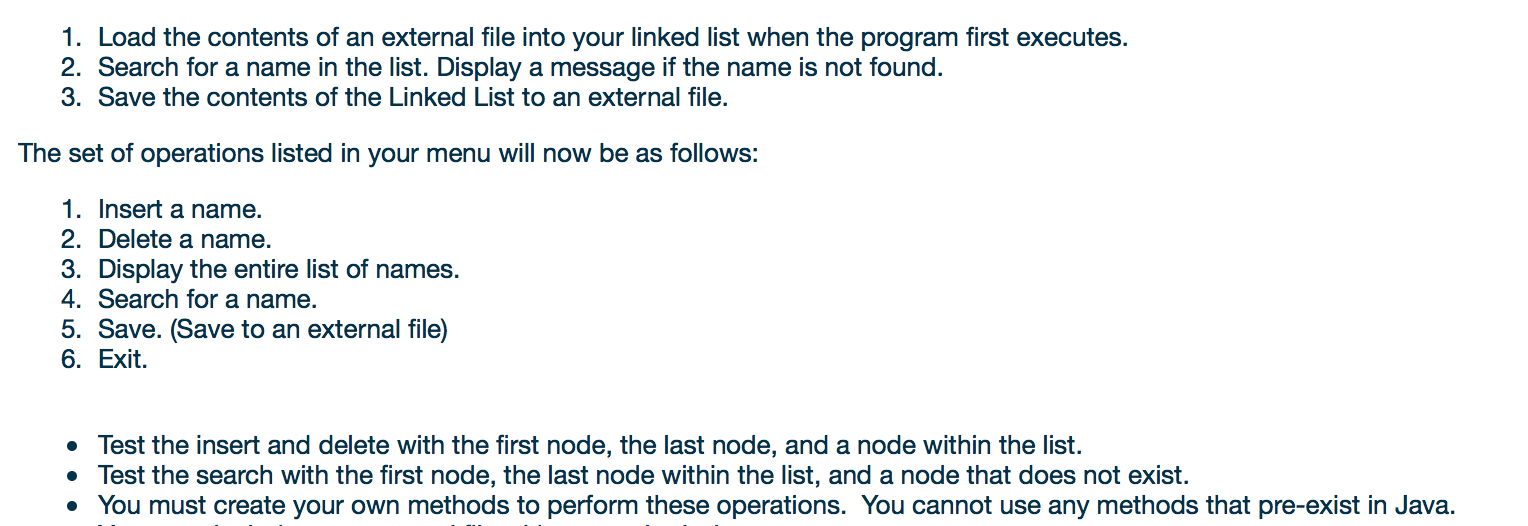1528x526 pixels.
Task: Click the "The set of operations listed" paragraph
Action: 388,155
